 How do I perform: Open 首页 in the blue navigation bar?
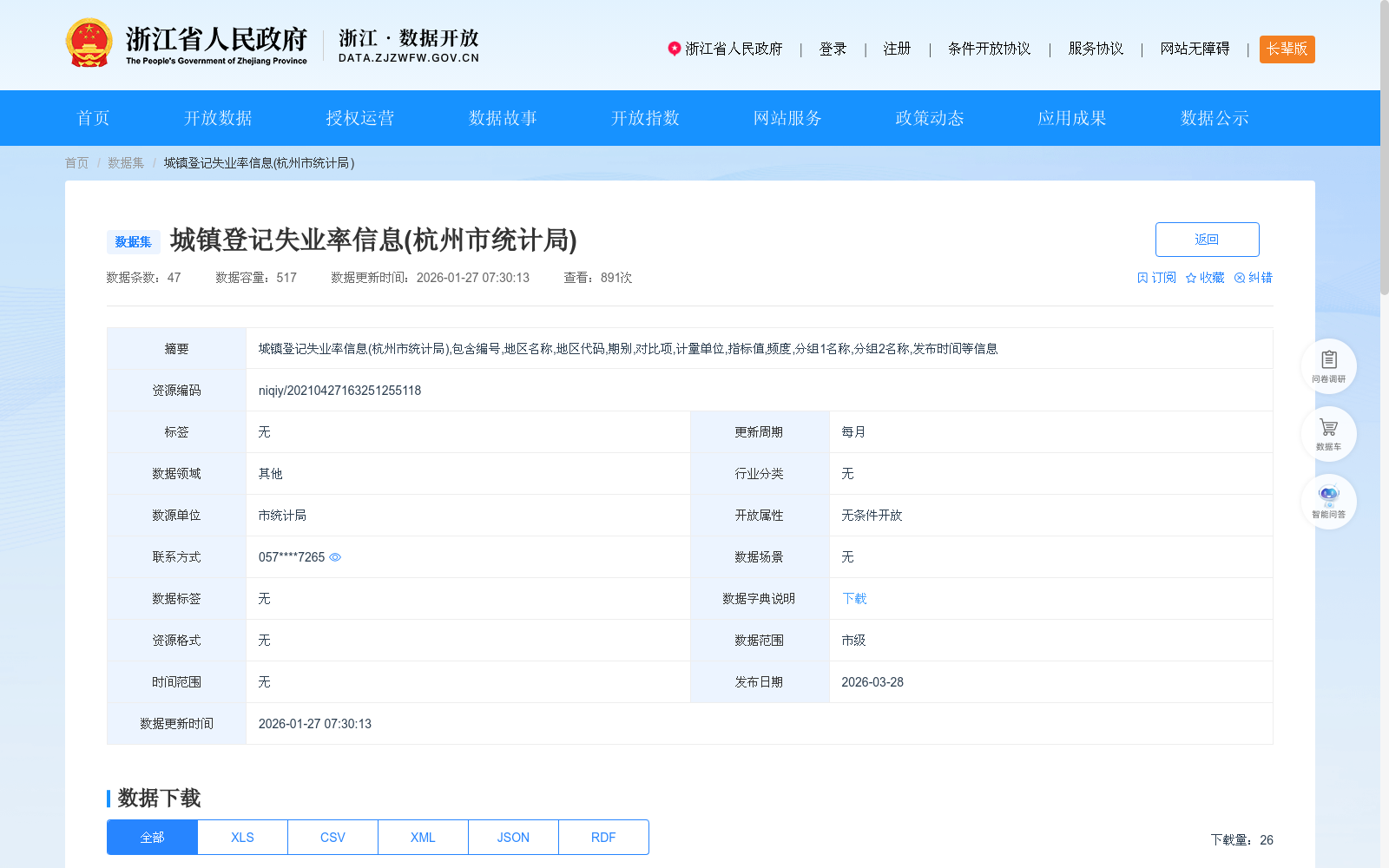[94, 118]
